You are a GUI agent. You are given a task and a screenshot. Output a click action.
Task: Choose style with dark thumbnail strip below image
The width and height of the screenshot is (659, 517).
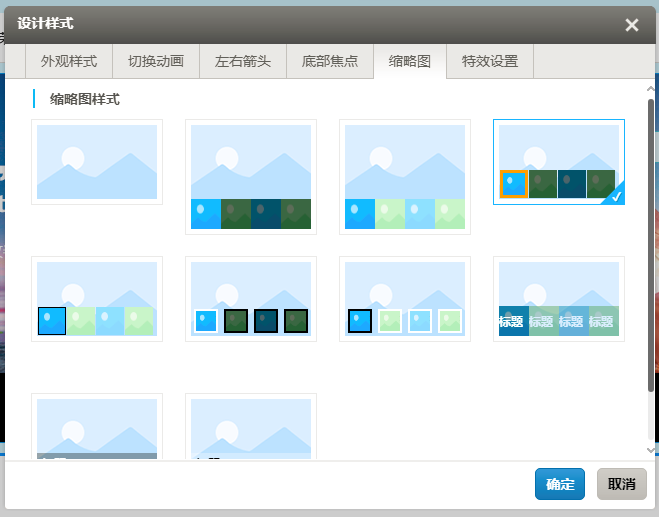(x=251, y=176)
